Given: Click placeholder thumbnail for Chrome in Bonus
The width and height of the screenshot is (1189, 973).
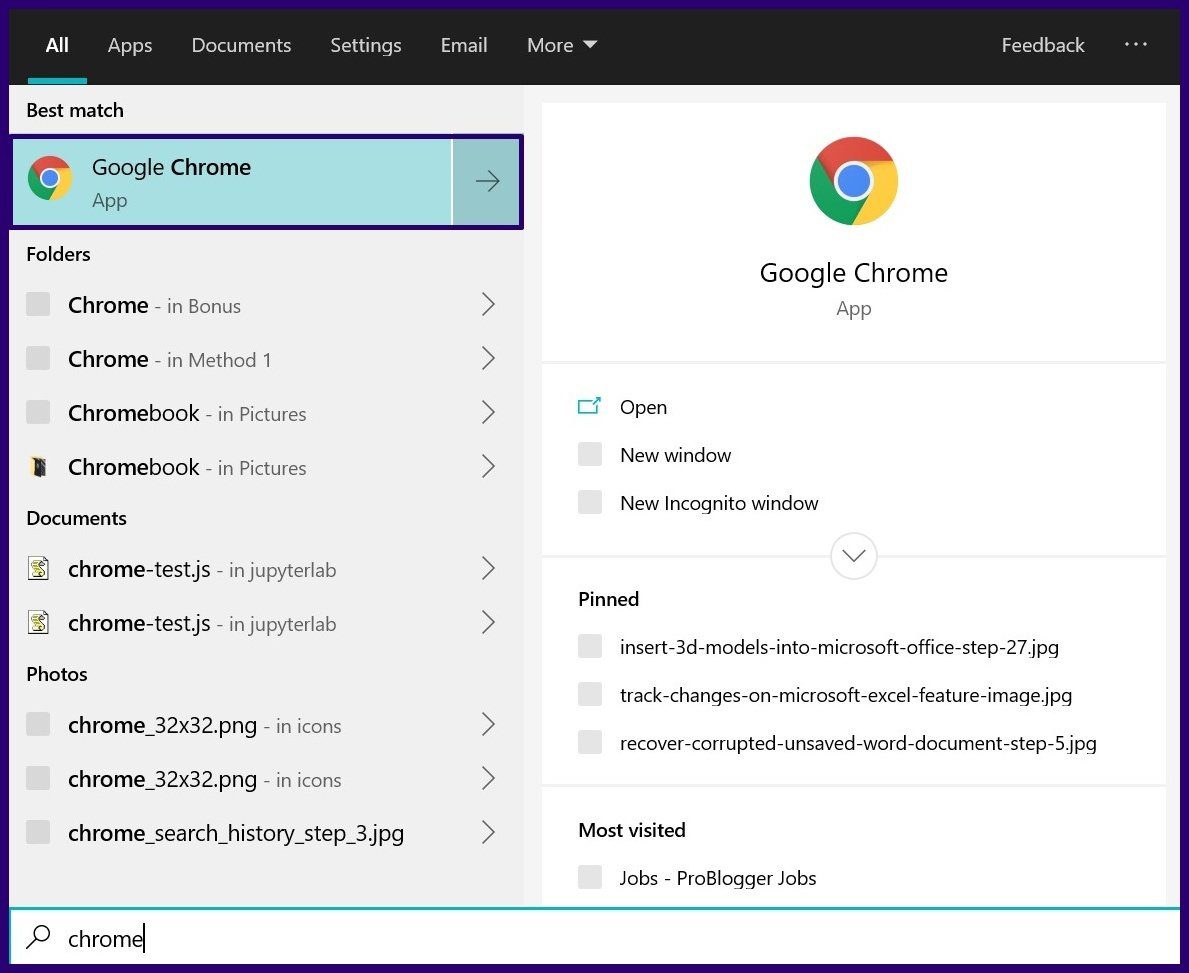Looking at the screenshot, I should tap(38, 304).
